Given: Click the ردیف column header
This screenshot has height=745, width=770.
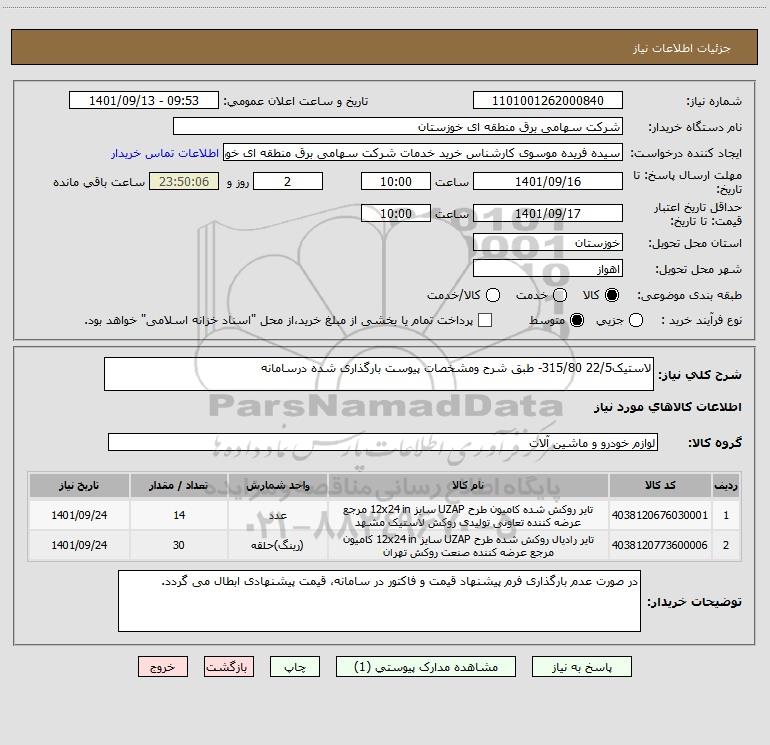Looking at the screenshot, I should pos(726,485).
